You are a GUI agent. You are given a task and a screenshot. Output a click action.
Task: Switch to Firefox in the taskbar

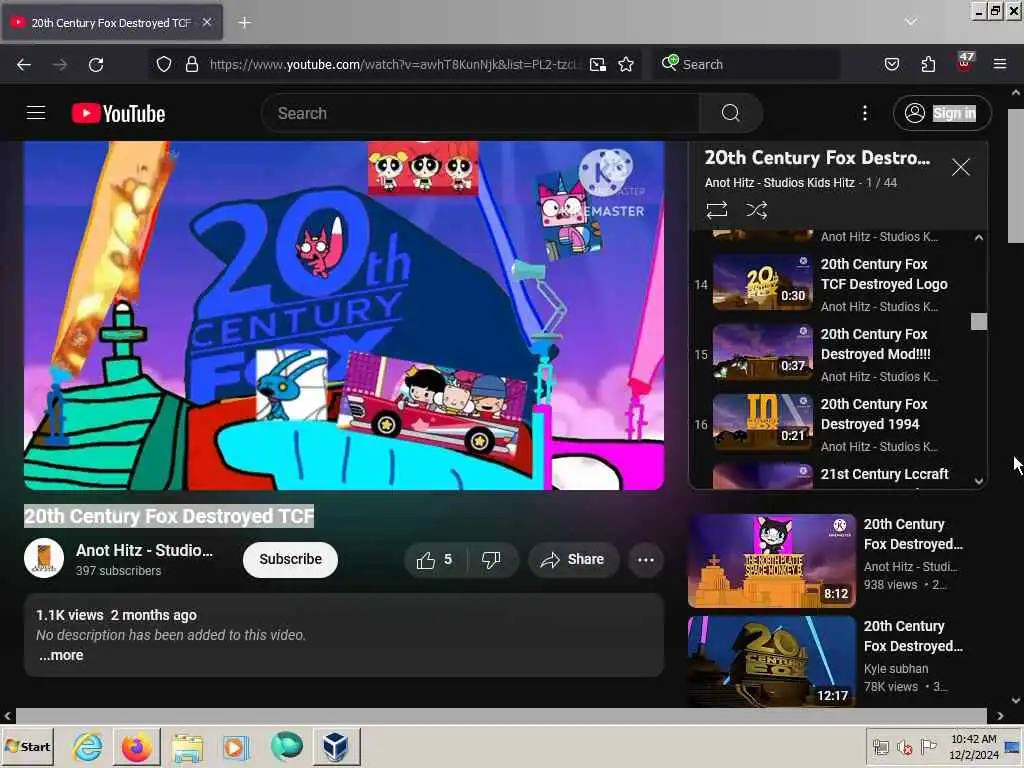pos(136,746)
